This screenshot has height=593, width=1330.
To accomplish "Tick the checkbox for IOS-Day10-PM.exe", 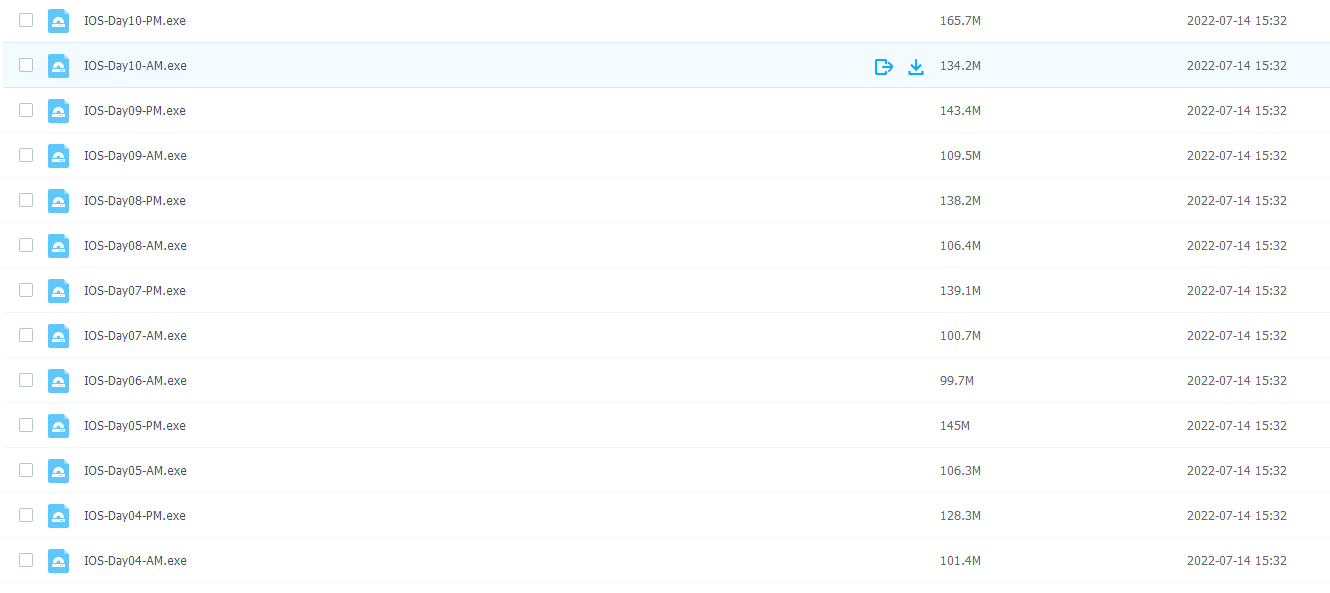I will click(x=26, y=20).
